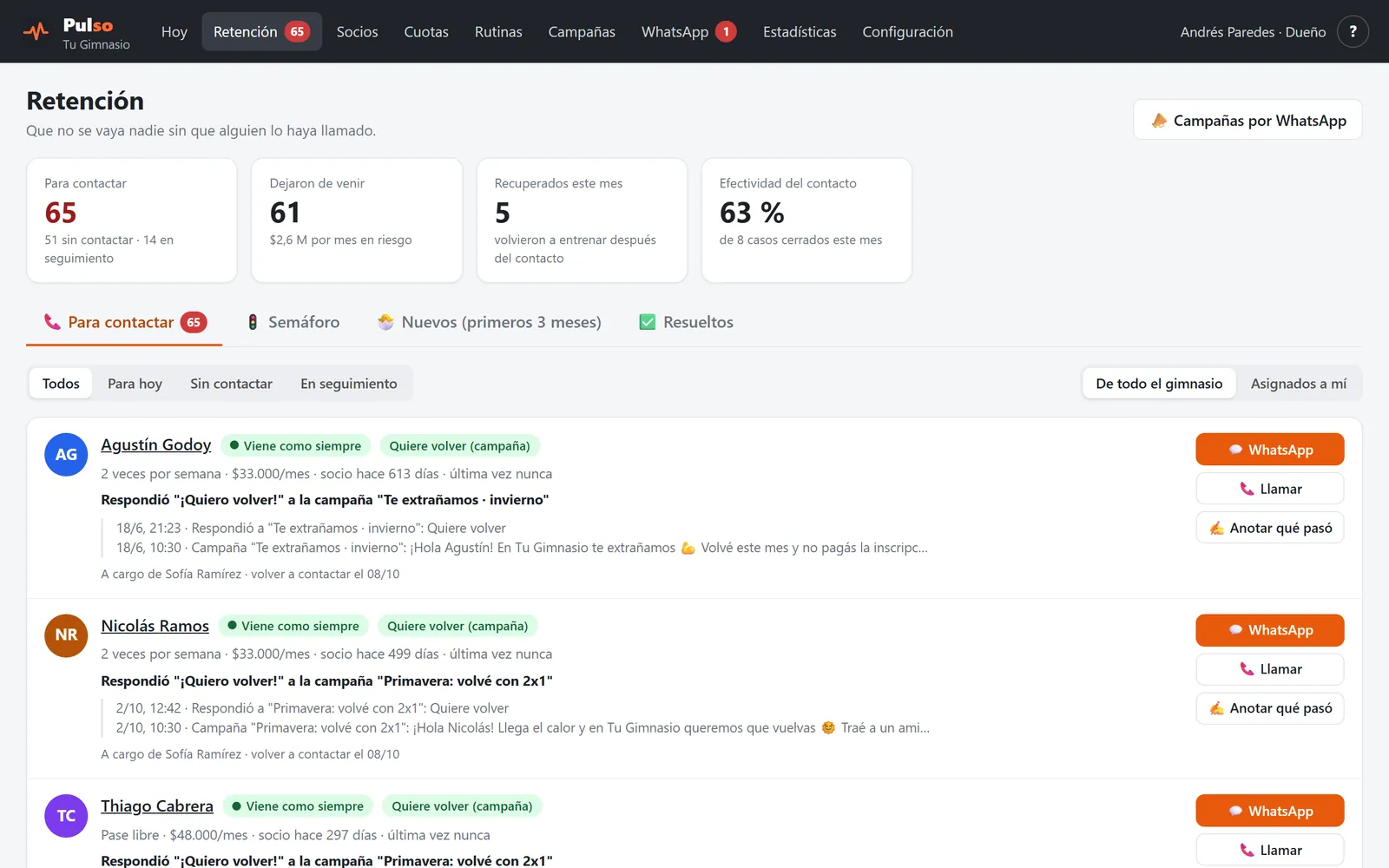Open the Socios menu item
1389x868 pixels.
coord(357,31)
